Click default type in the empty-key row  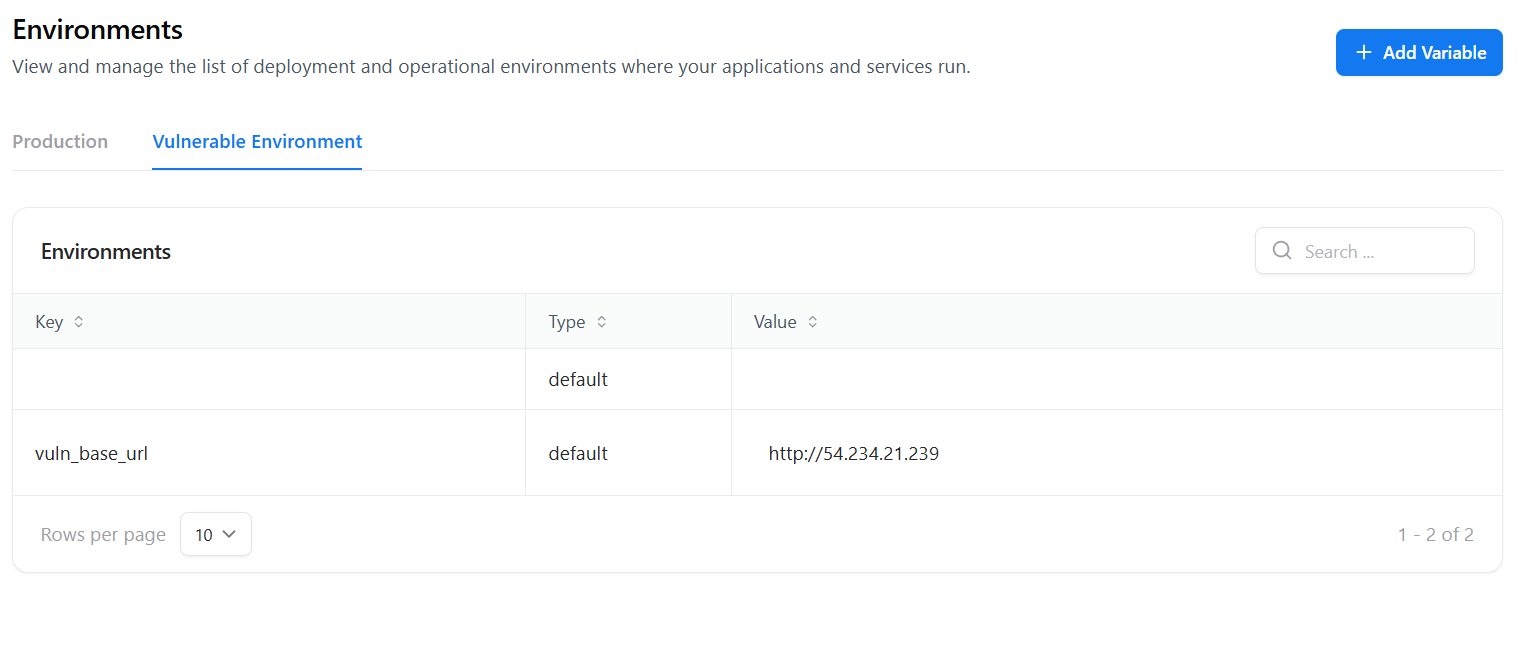(578, 380)
